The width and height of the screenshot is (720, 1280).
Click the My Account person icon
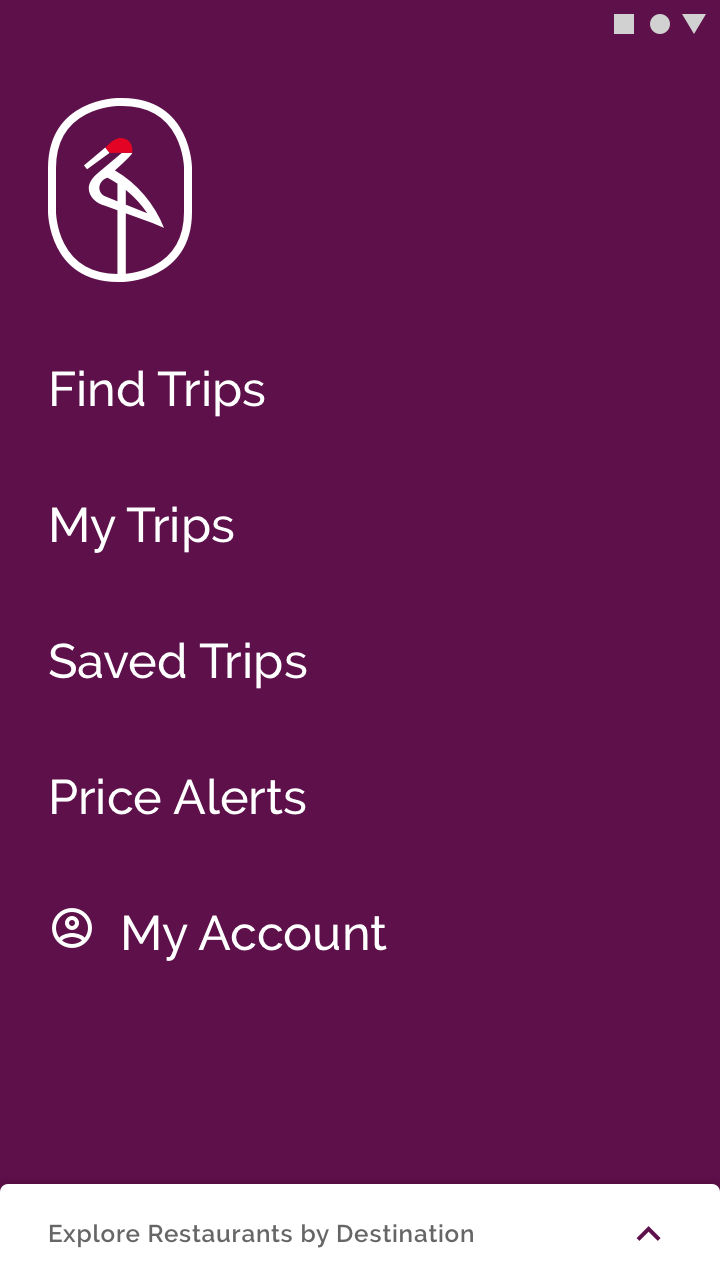[72, 929]
